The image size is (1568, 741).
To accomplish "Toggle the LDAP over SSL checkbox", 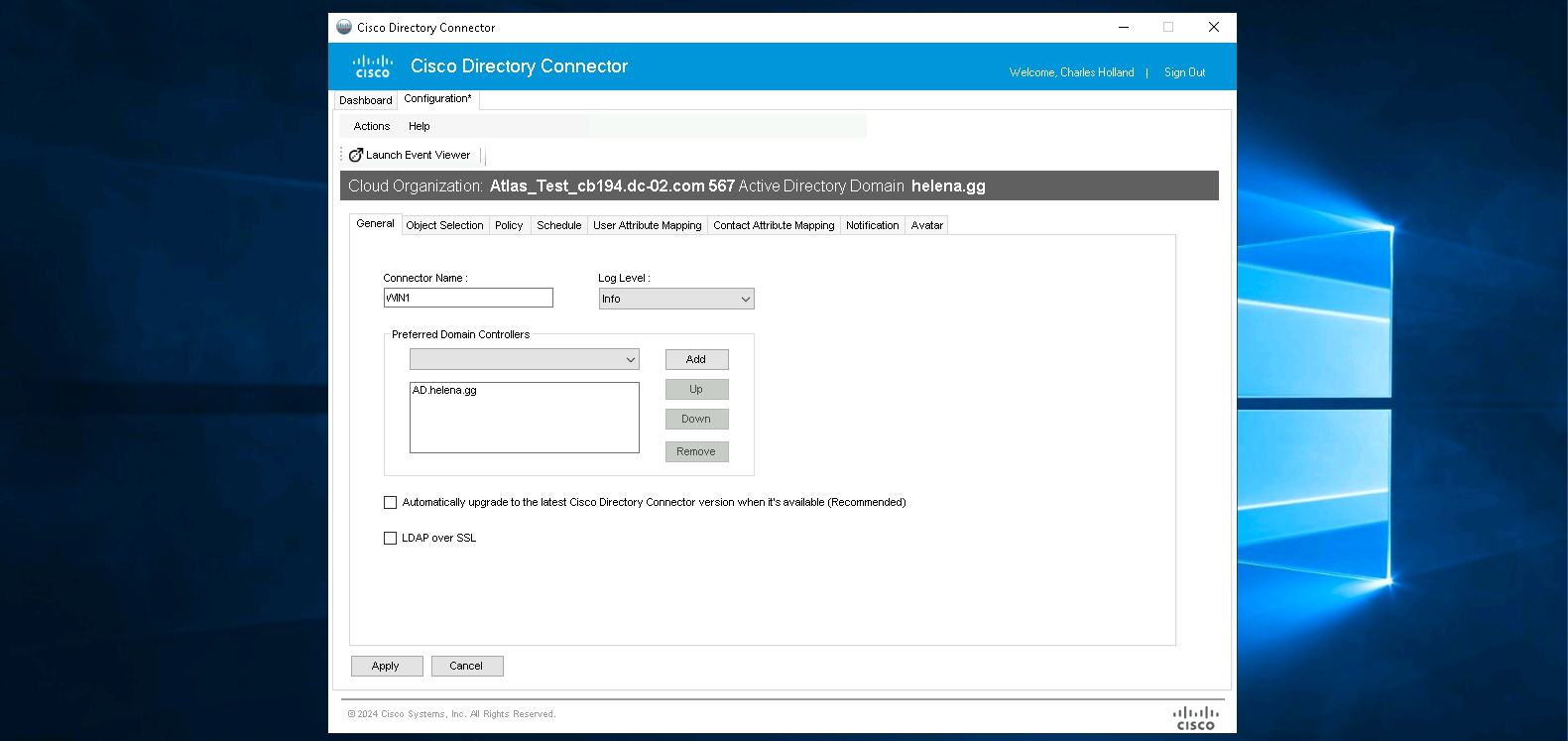I will 391,539.
